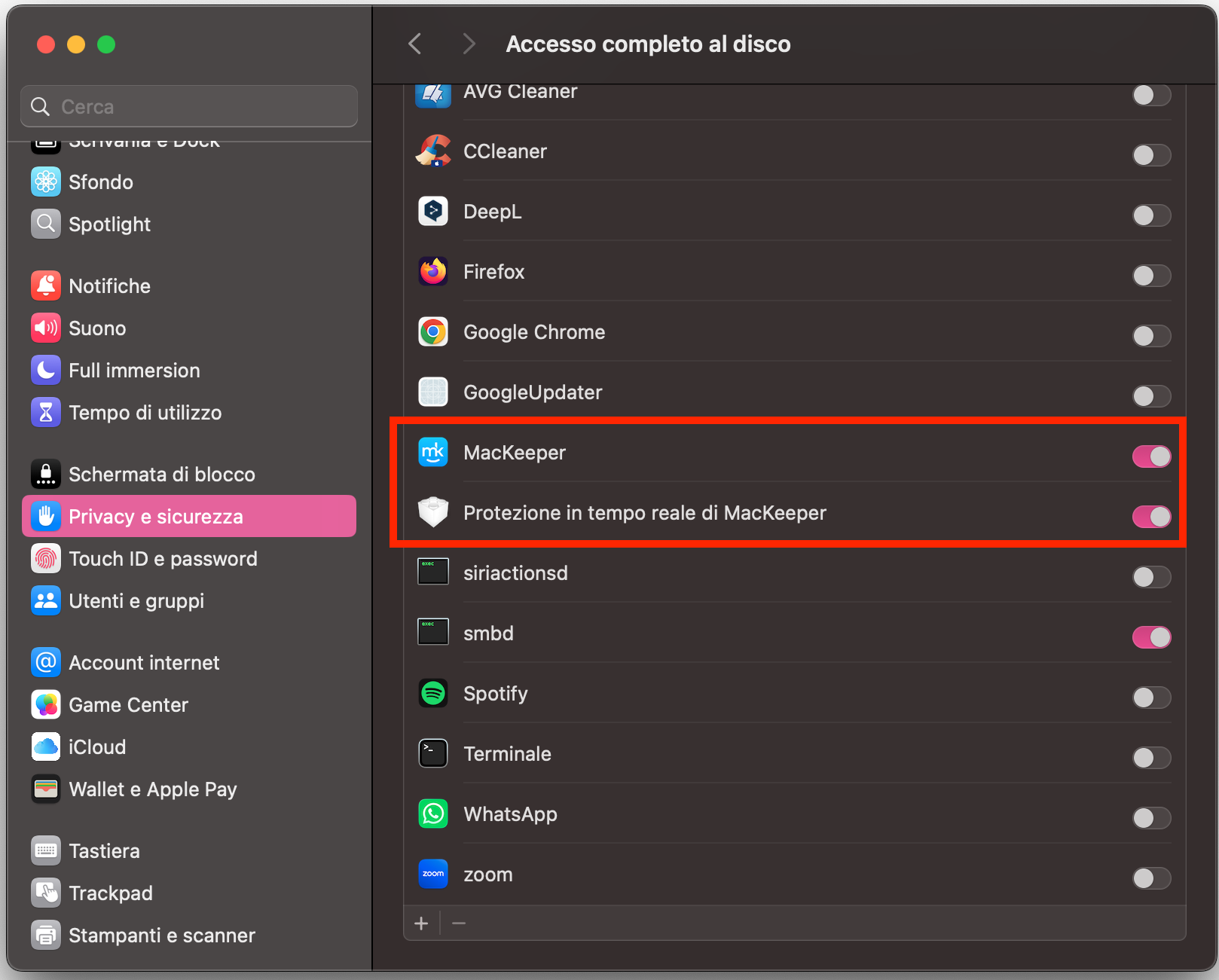This screenshot has width=1219, height=980.
Task: Disable MacKeeper full disk access switch
Action: tap(1151, 456)
